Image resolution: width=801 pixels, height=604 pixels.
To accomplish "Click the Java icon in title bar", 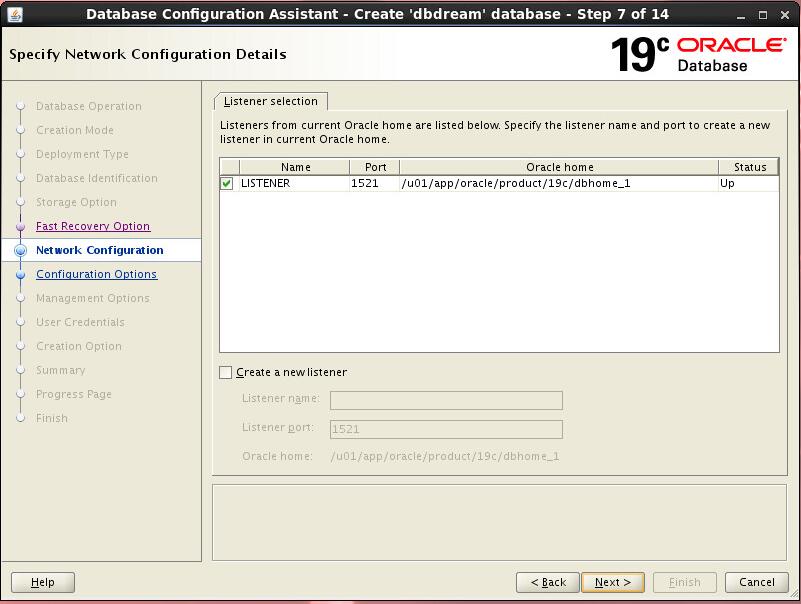I will coord(14,14).
